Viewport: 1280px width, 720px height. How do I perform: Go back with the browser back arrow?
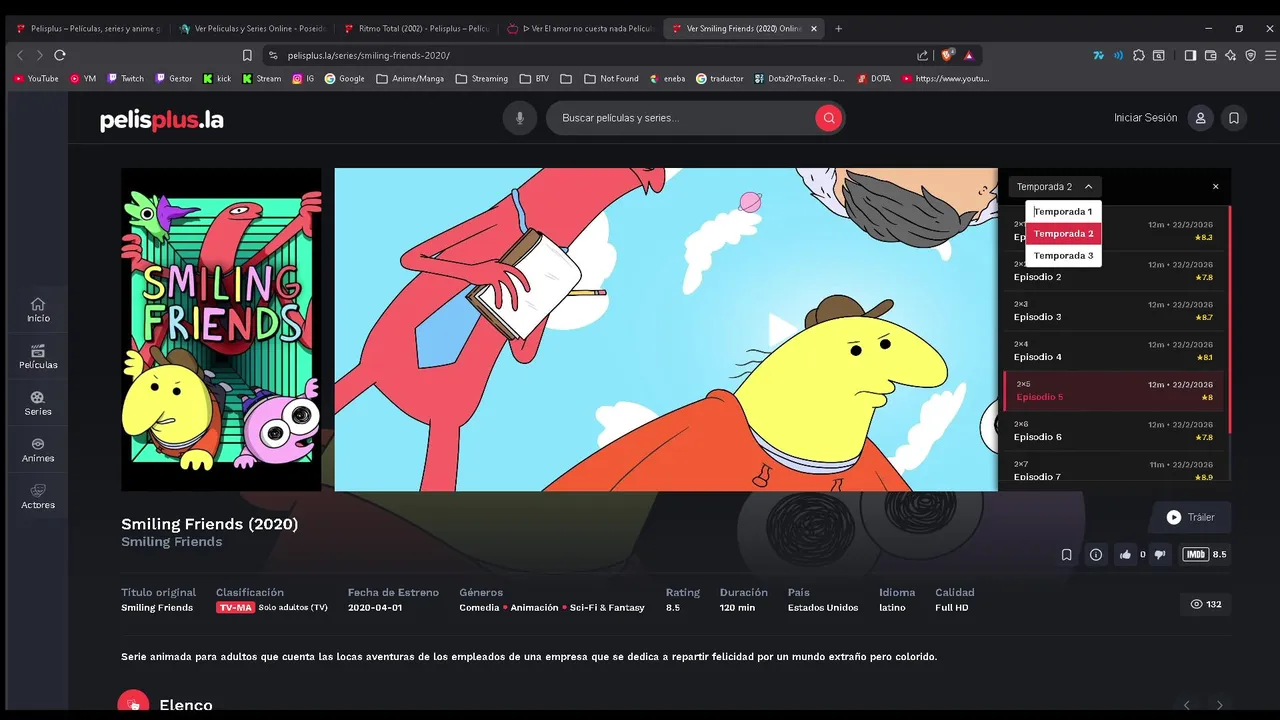pyautogui.click(x=20, y=55)
